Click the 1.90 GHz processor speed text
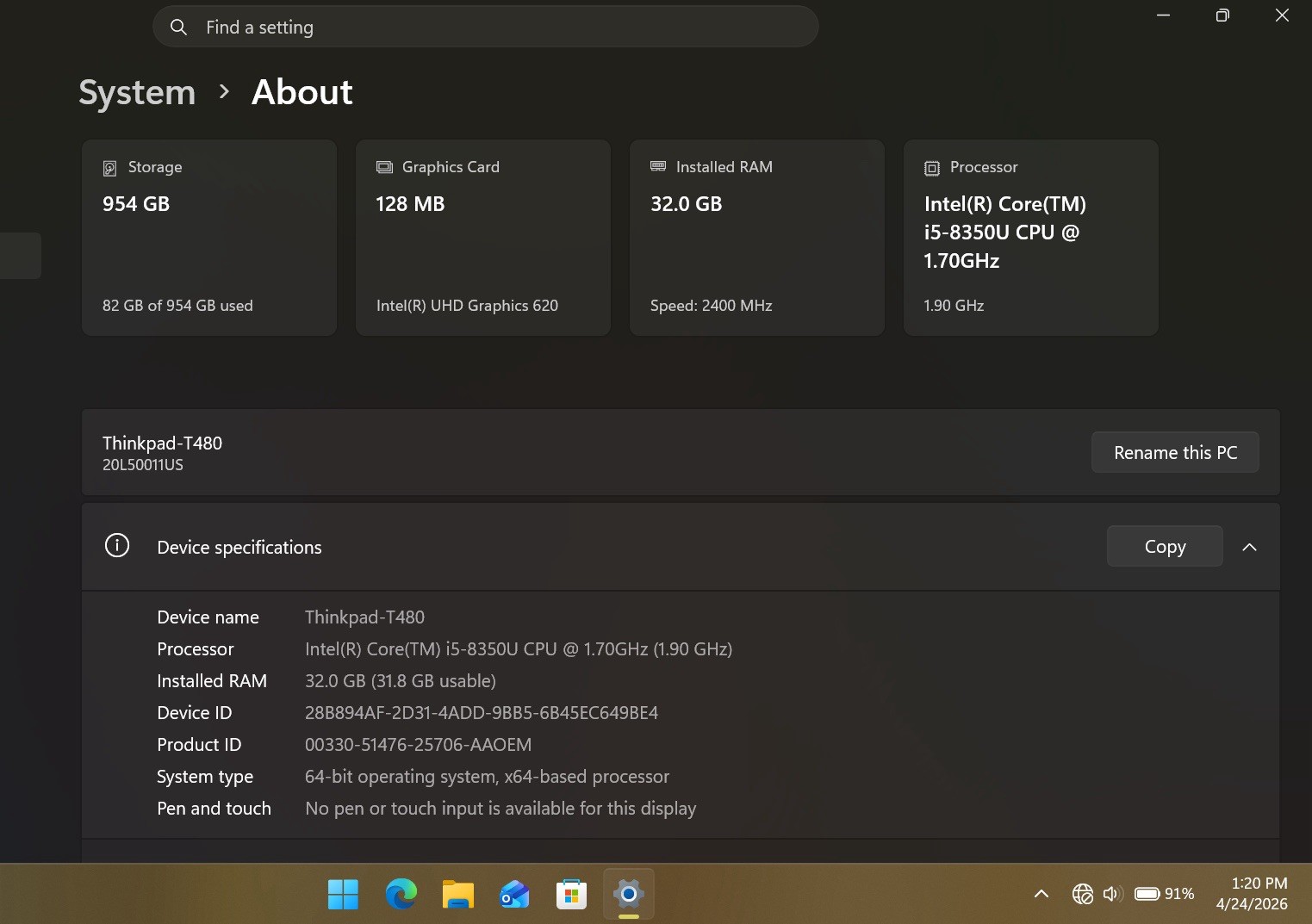The image size is (1312, 924). click(x=954, y=306)
